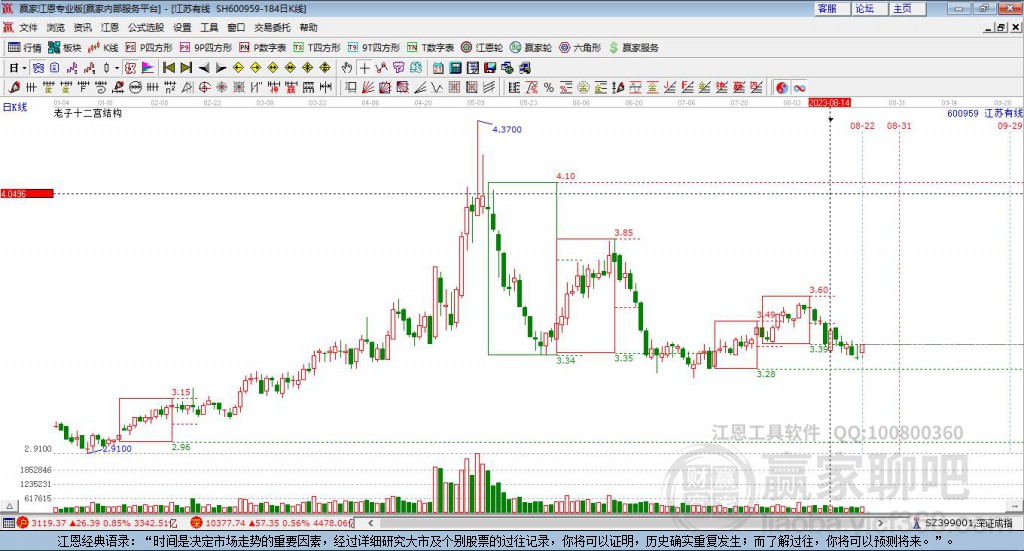
Task: Open the 9P四方形 tool
Action: click(x=206, y=48)
